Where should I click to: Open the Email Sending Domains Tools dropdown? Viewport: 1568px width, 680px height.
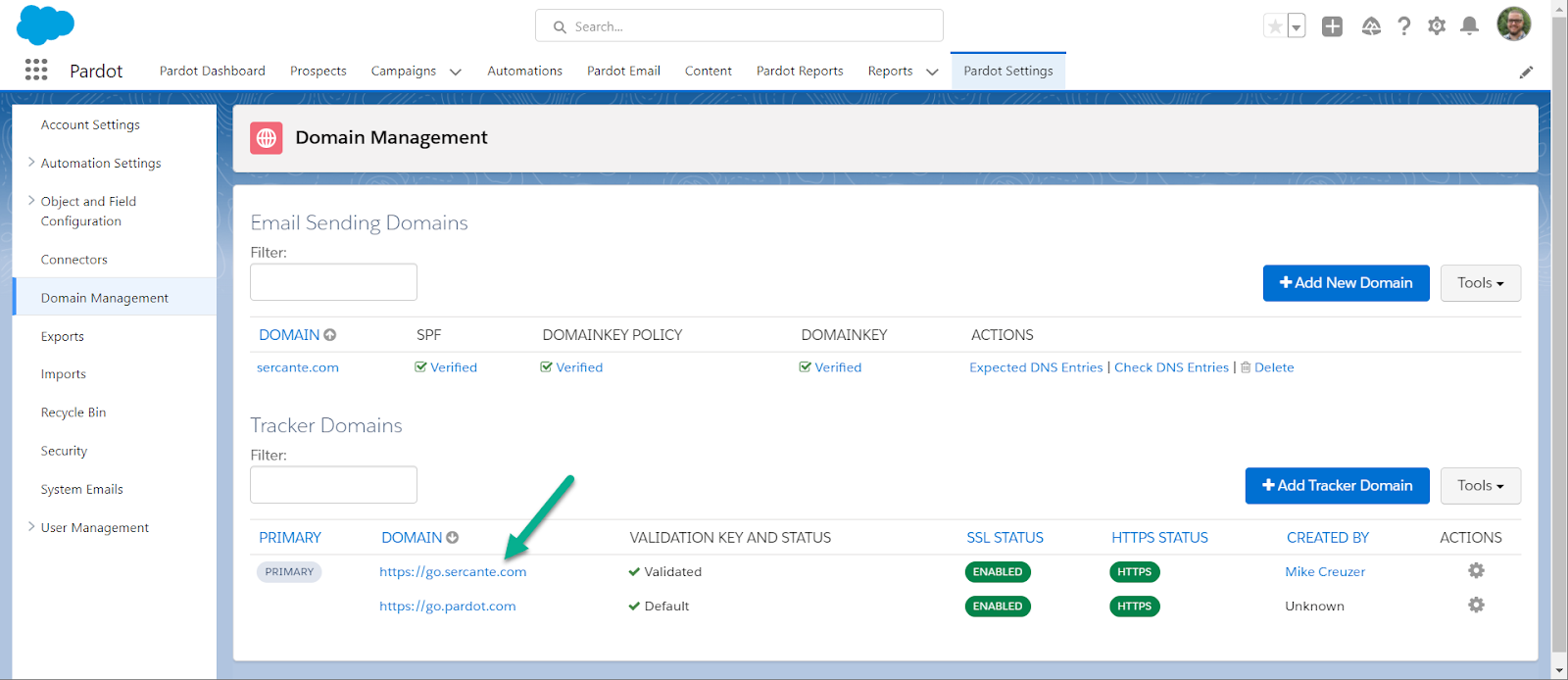coord(1481,283)
